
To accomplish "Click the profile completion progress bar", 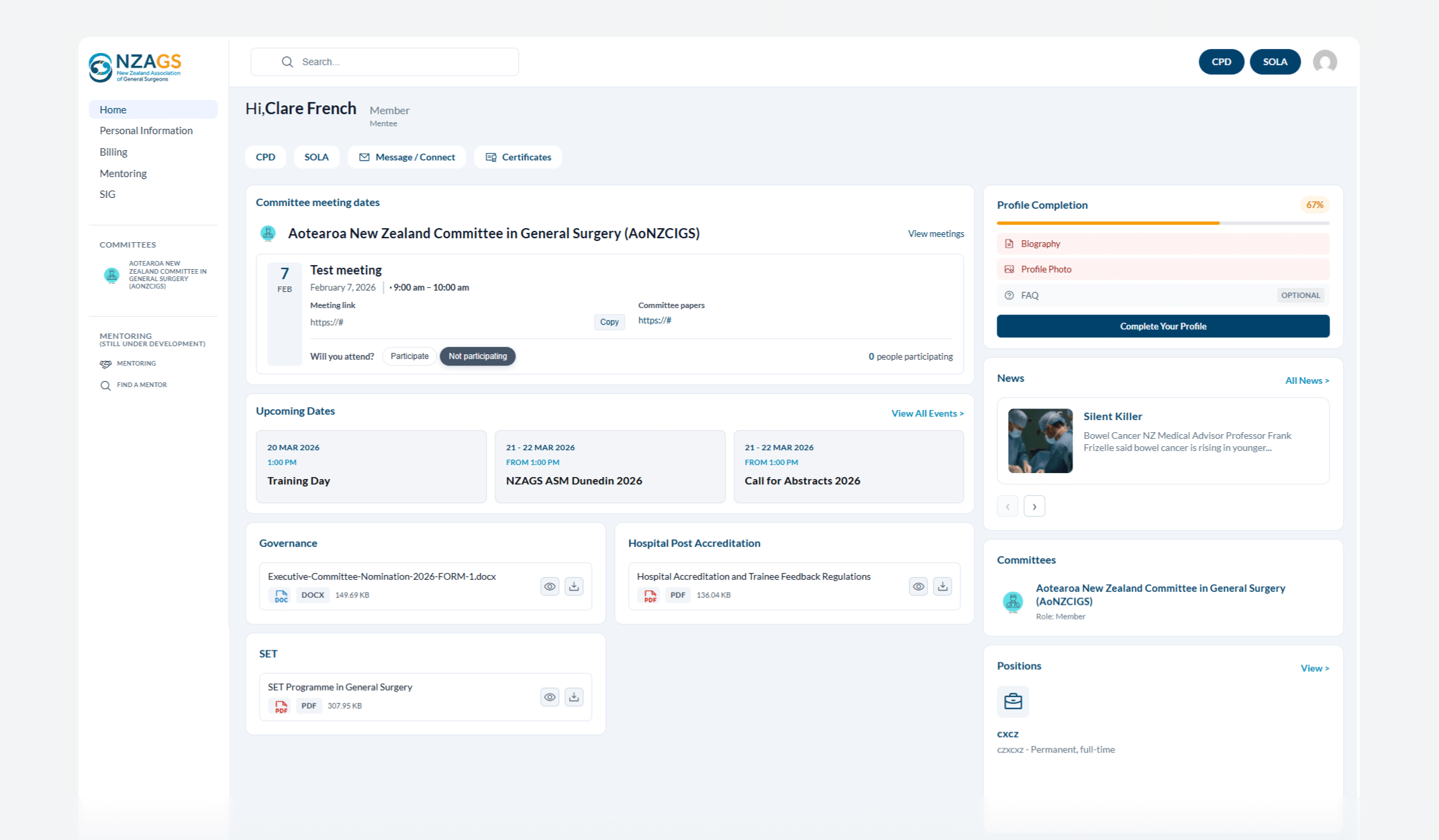I will click(x=1163, y=223).
